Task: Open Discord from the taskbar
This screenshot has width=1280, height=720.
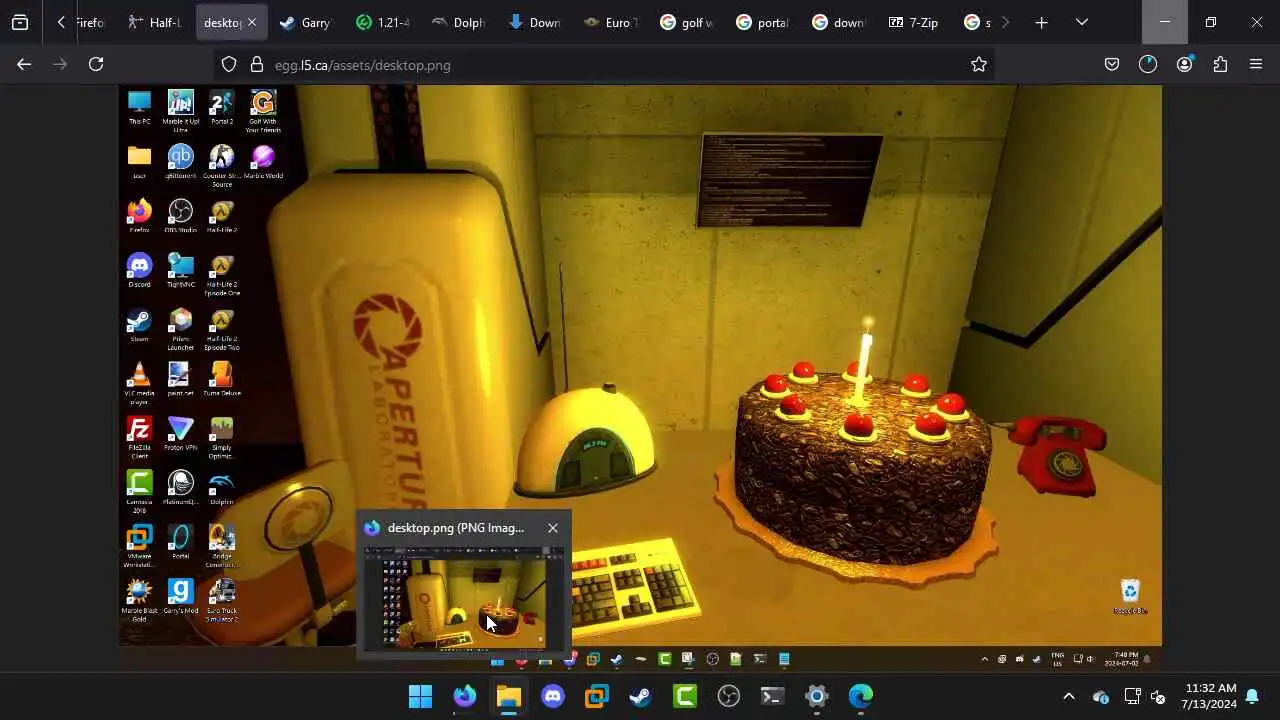Action: (x=553, y=696)
